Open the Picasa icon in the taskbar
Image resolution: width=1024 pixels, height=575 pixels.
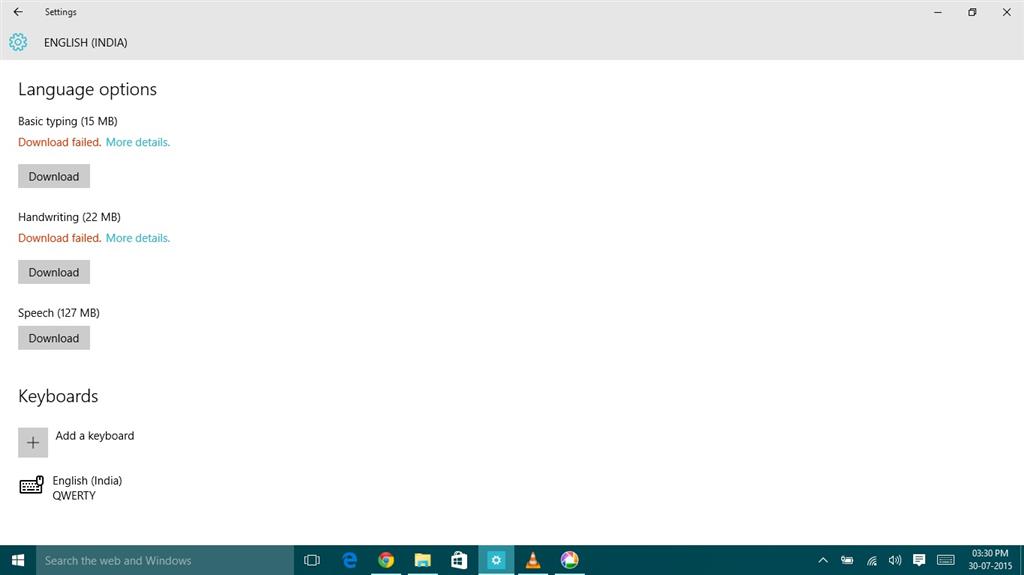click(x=569, y=561)
